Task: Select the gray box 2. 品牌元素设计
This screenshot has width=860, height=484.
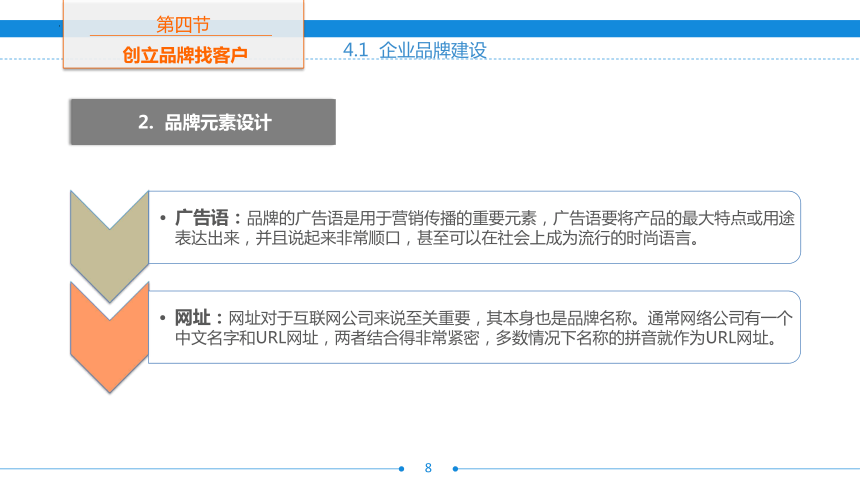Action: 203,122
